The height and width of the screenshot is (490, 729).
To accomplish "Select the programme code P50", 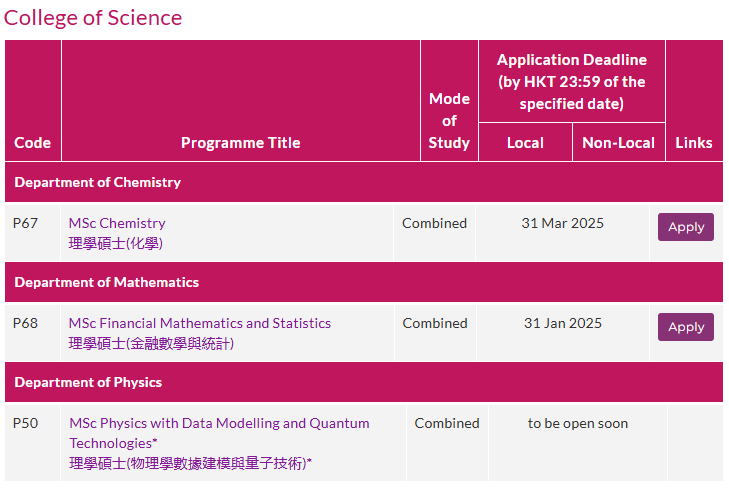I will 25,423.
